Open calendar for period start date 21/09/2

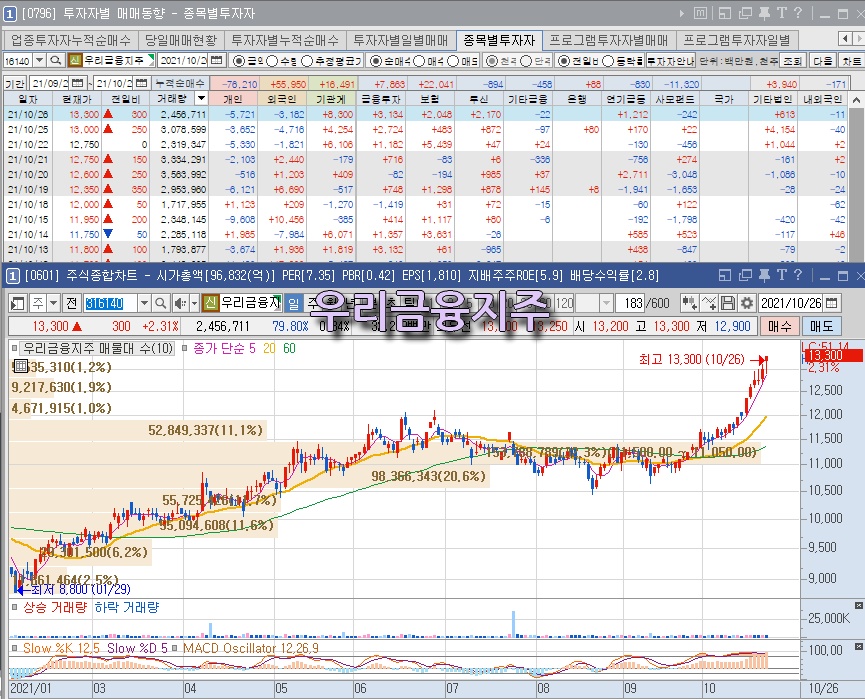click(x=78, y=83)
